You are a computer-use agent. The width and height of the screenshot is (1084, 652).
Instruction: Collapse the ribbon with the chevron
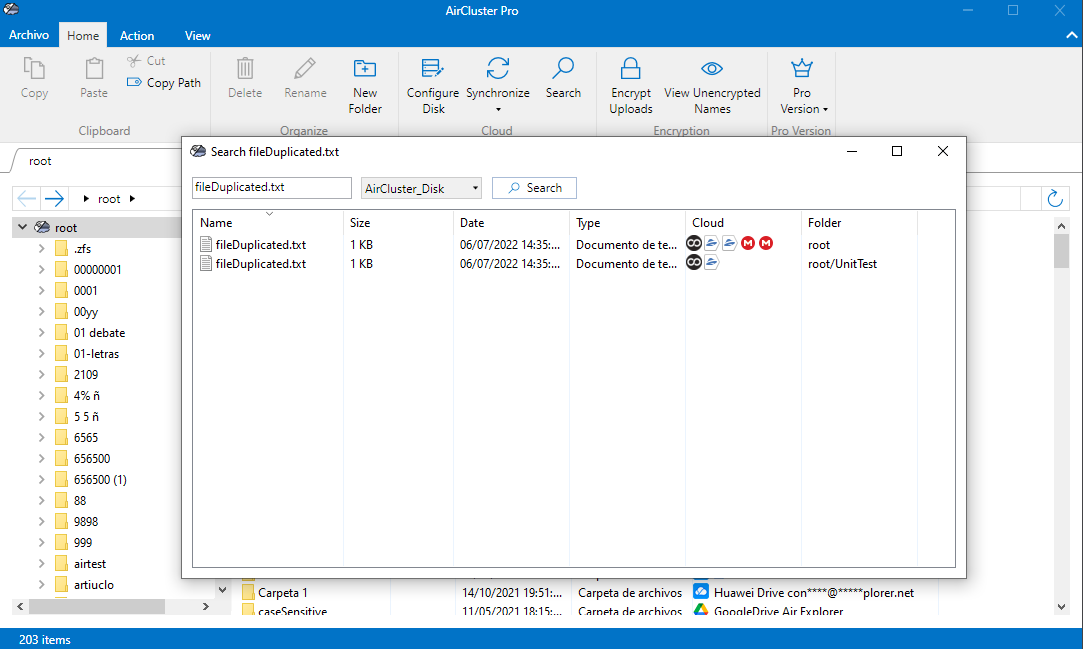1072,35
